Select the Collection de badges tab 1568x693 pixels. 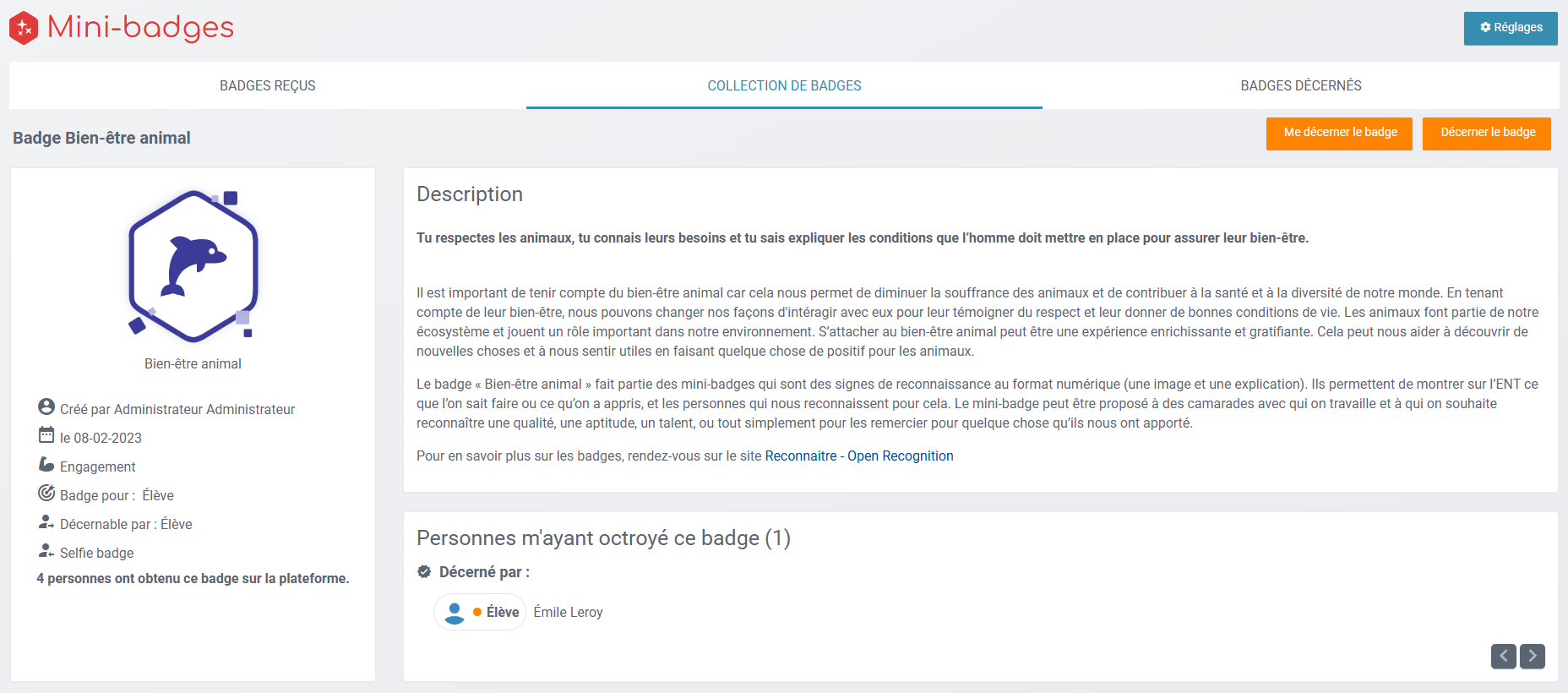pyautogui.click(x=784, y=85)
